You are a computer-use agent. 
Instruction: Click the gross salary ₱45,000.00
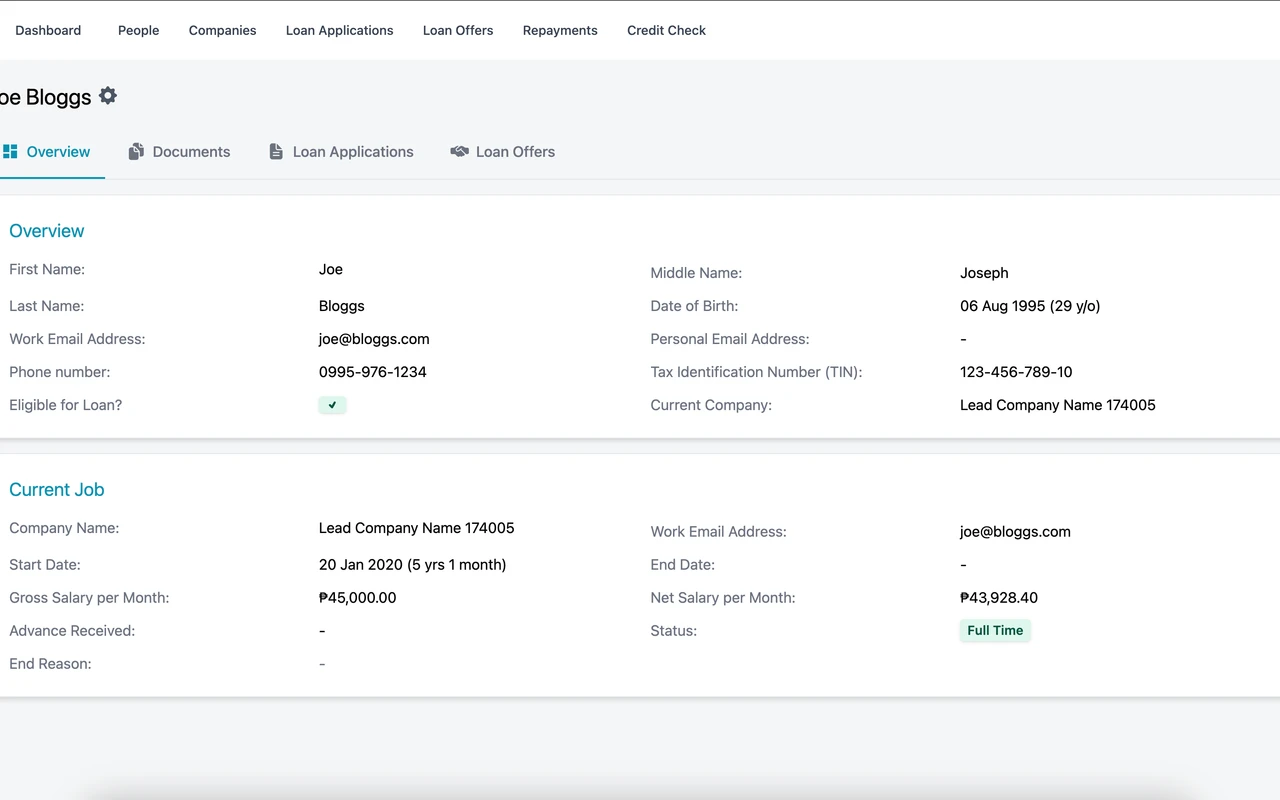(358, 598)
